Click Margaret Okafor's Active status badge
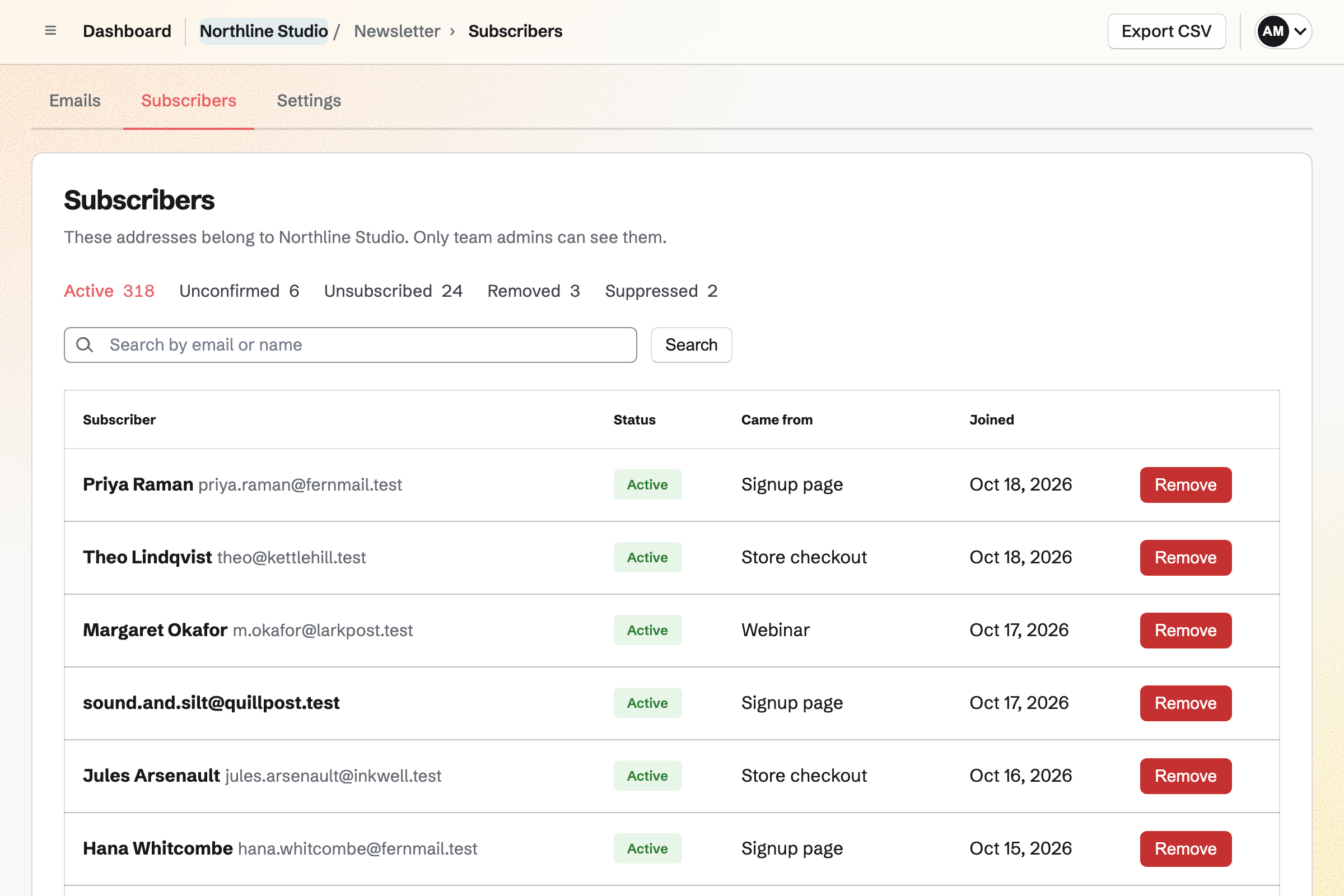 [x=647, y=631]
